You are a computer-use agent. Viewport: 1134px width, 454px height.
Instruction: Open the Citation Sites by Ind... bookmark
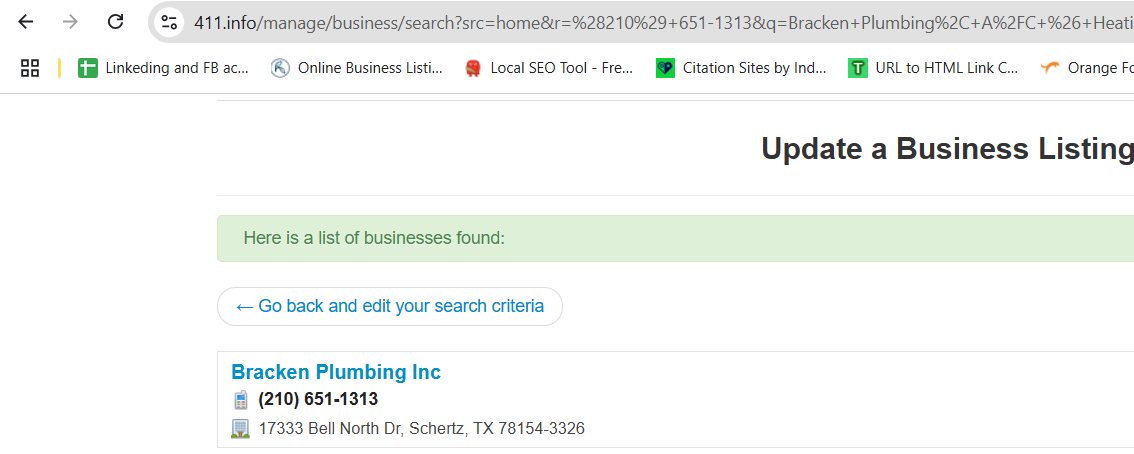point(742,68)
